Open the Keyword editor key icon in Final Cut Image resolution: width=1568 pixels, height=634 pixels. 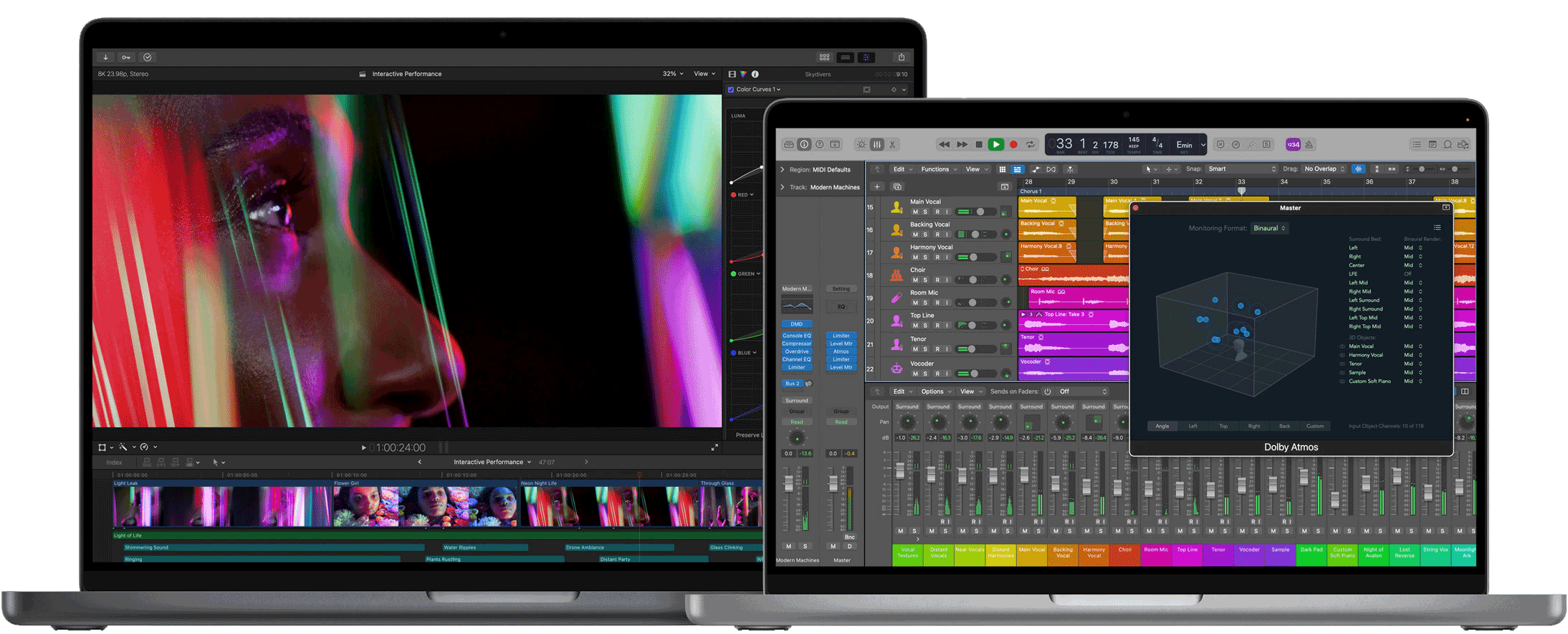(x=126, y=57)
